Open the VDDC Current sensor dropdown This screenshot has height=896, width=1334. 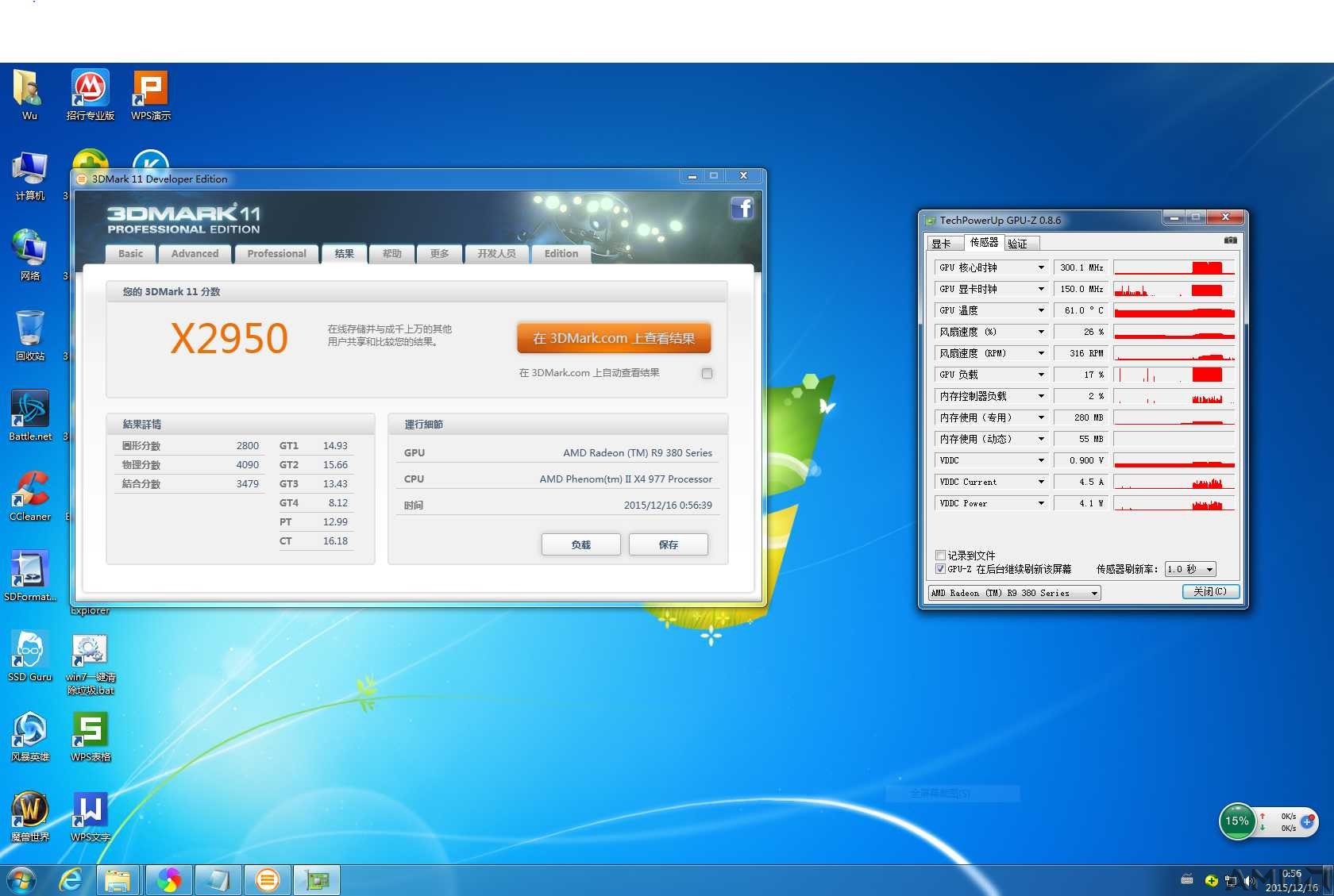pyautogui.click(x=1040, y=482)
